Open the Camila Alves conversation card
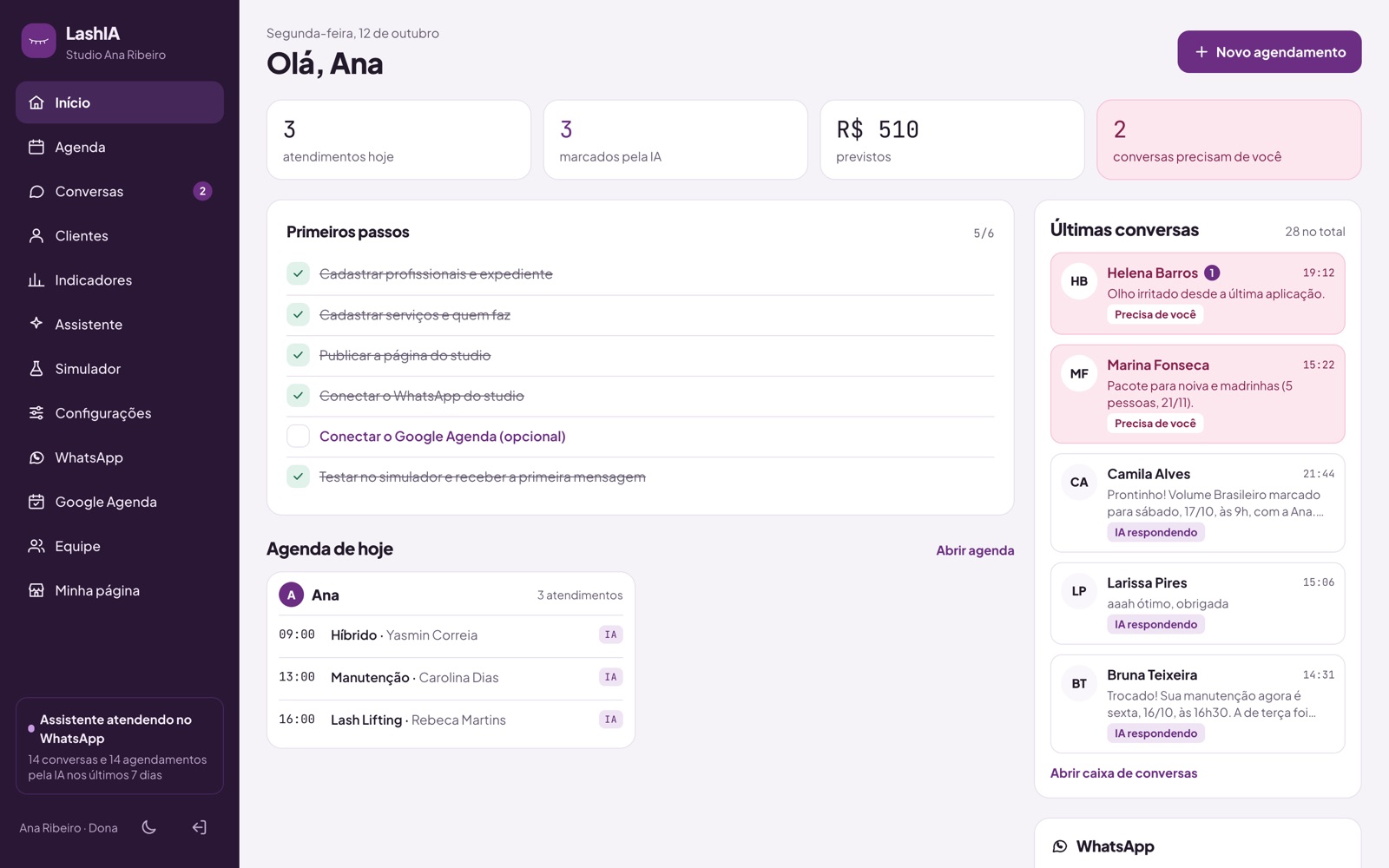 pyautogui.click(x=1197, y=503)
